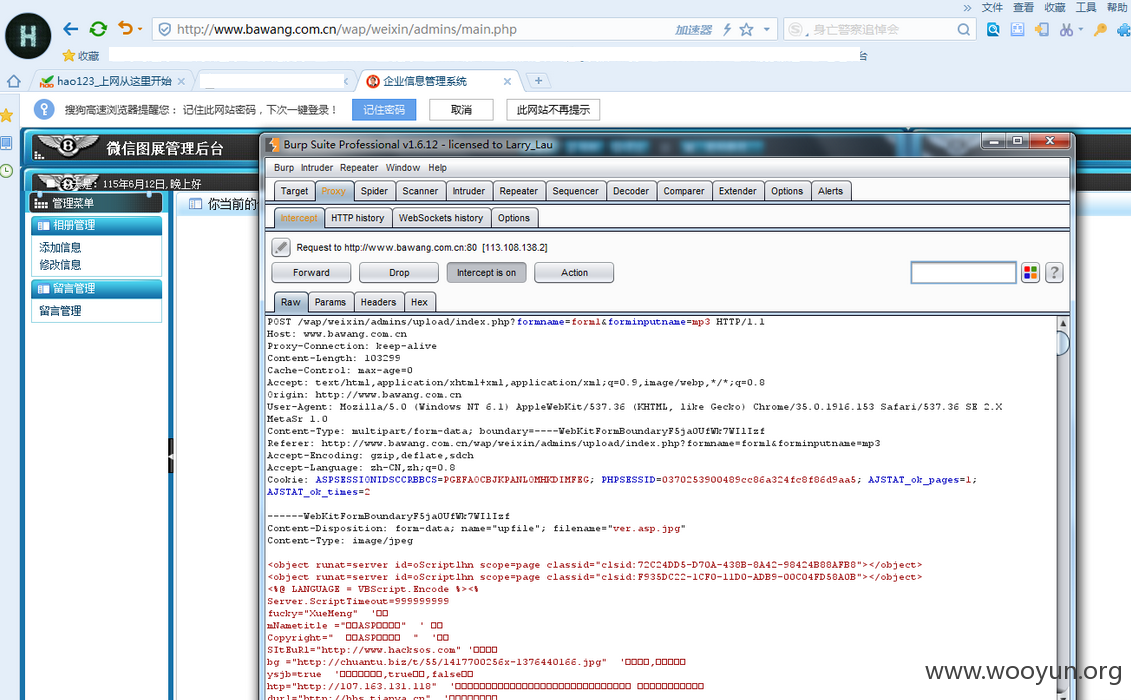Collapse the 相册管理 section header

point(97,225)
